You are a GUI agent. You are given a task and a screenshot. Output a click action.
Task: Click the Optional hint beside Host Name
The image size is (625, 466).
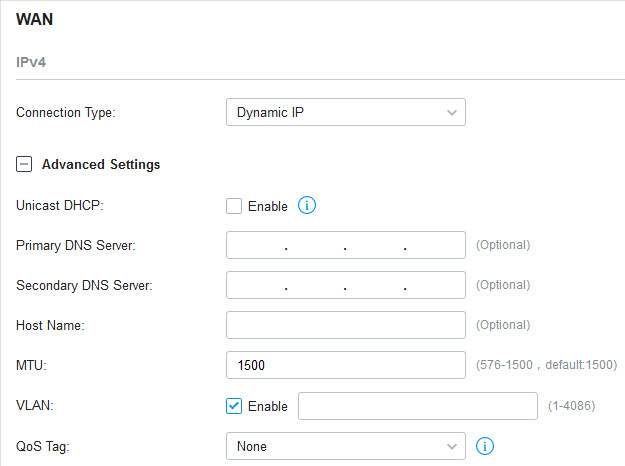click(x=503, y=325)
